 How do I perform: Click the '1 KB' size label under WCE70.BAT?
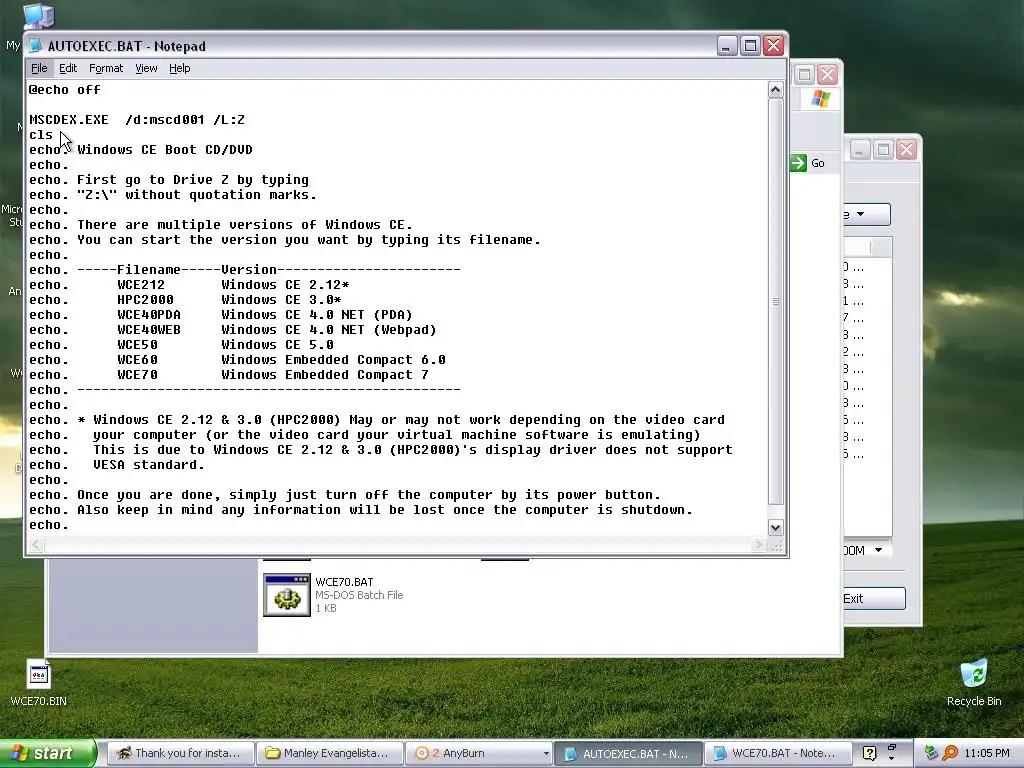pos(326,608)
